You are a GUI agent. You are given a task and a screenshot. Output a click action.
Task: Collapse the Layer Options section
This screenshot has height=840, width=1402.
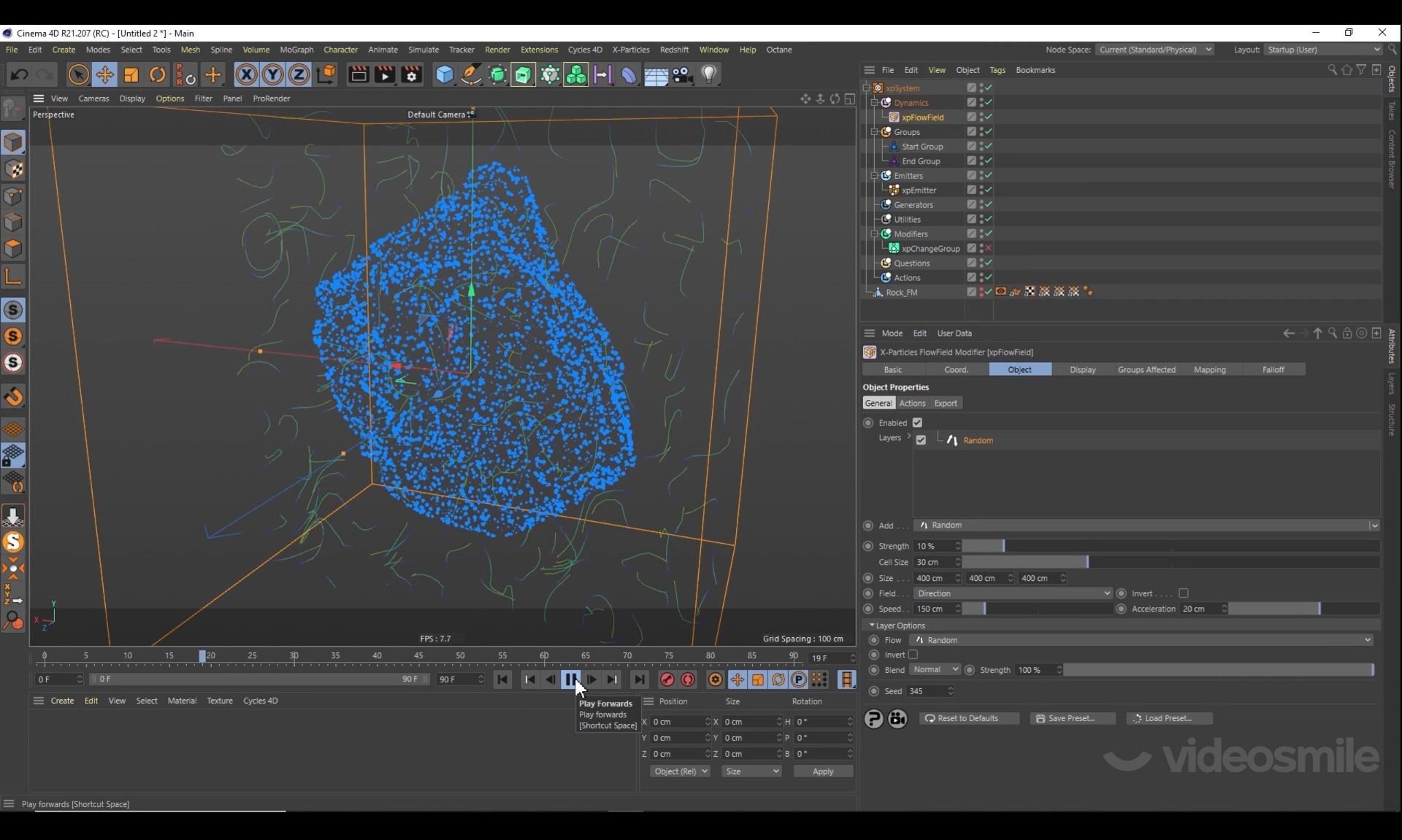pos(872,625)
